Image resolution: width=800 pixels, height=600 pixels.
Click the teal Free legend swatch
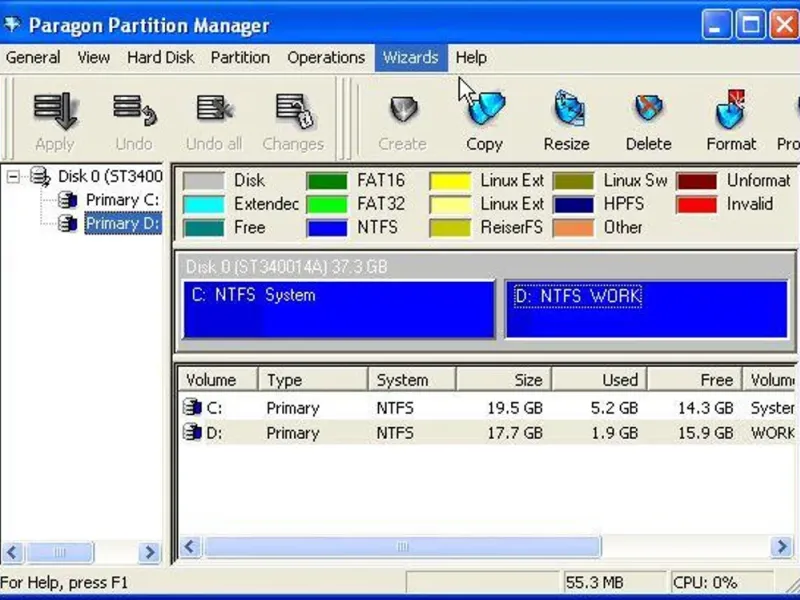click(x=204, y=228)
